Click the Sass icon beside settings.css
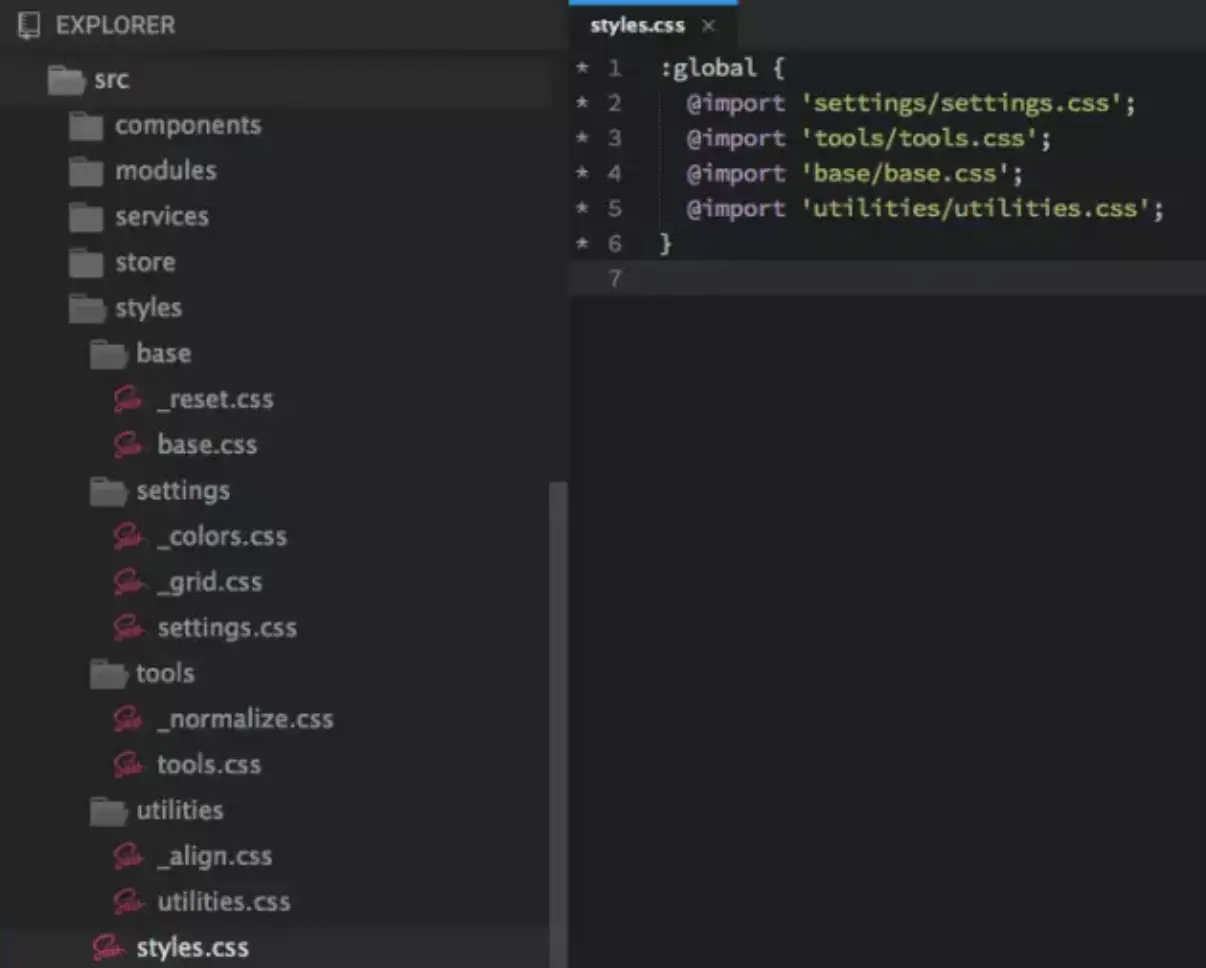This screenshot has height=968, width=1206. [x=128, y=628]
